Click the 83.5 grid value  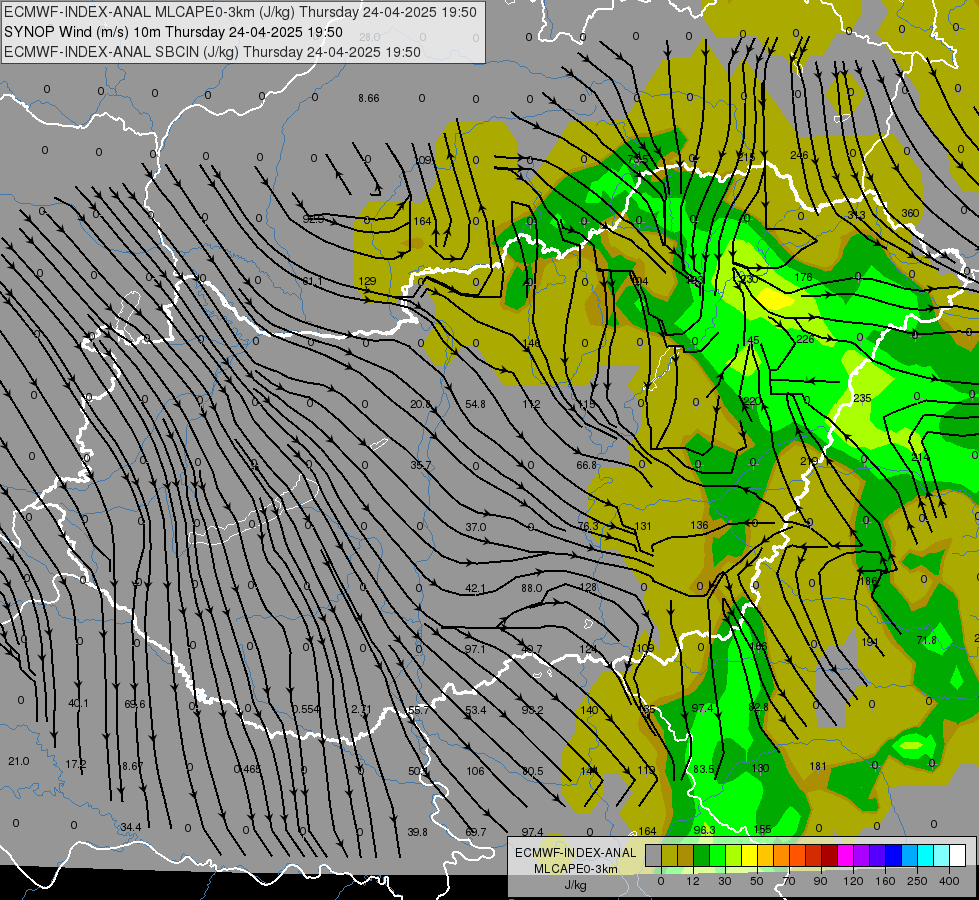click(x=704, y=769)
